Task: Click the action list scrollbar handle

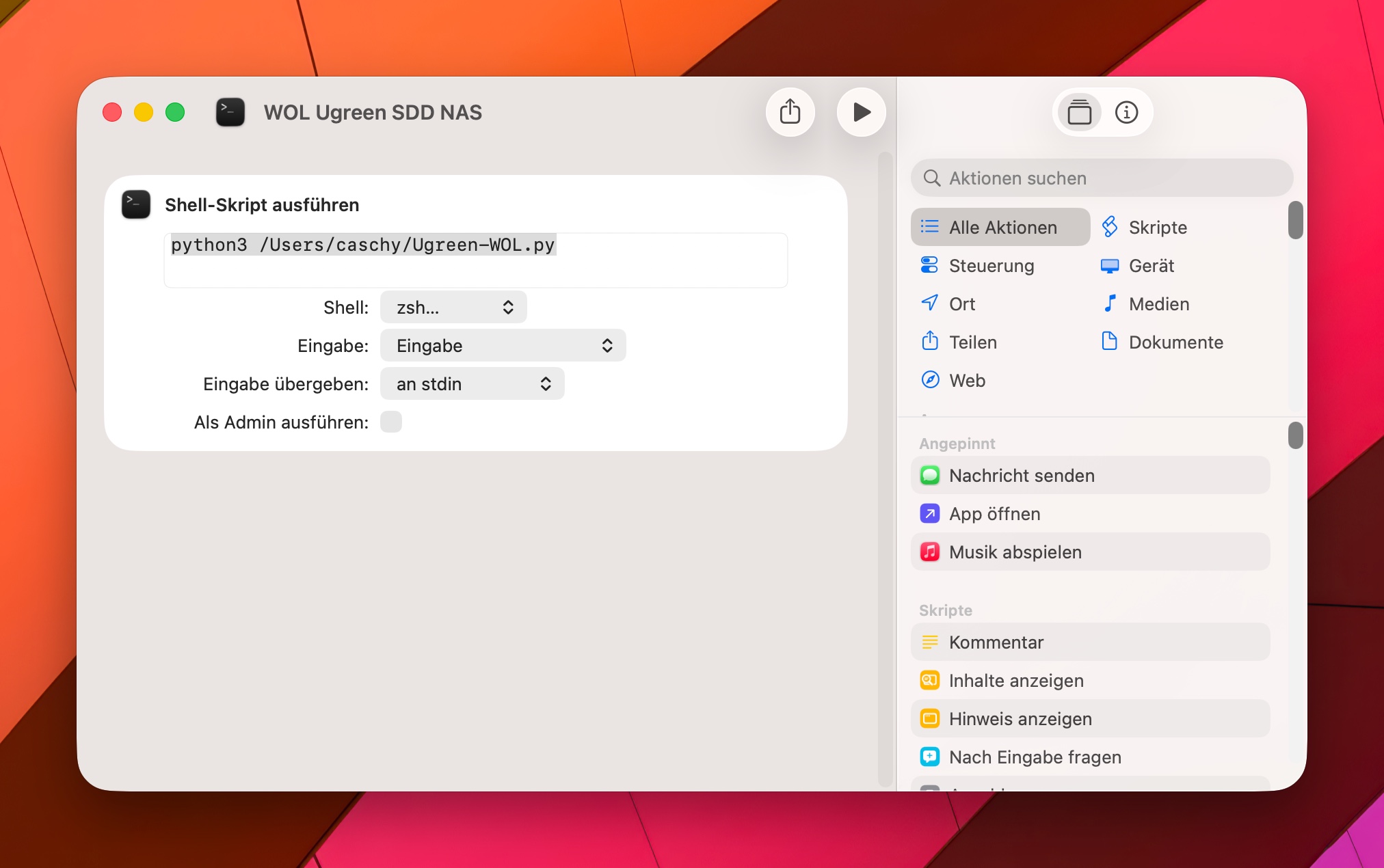Action: pos(1295,435)
